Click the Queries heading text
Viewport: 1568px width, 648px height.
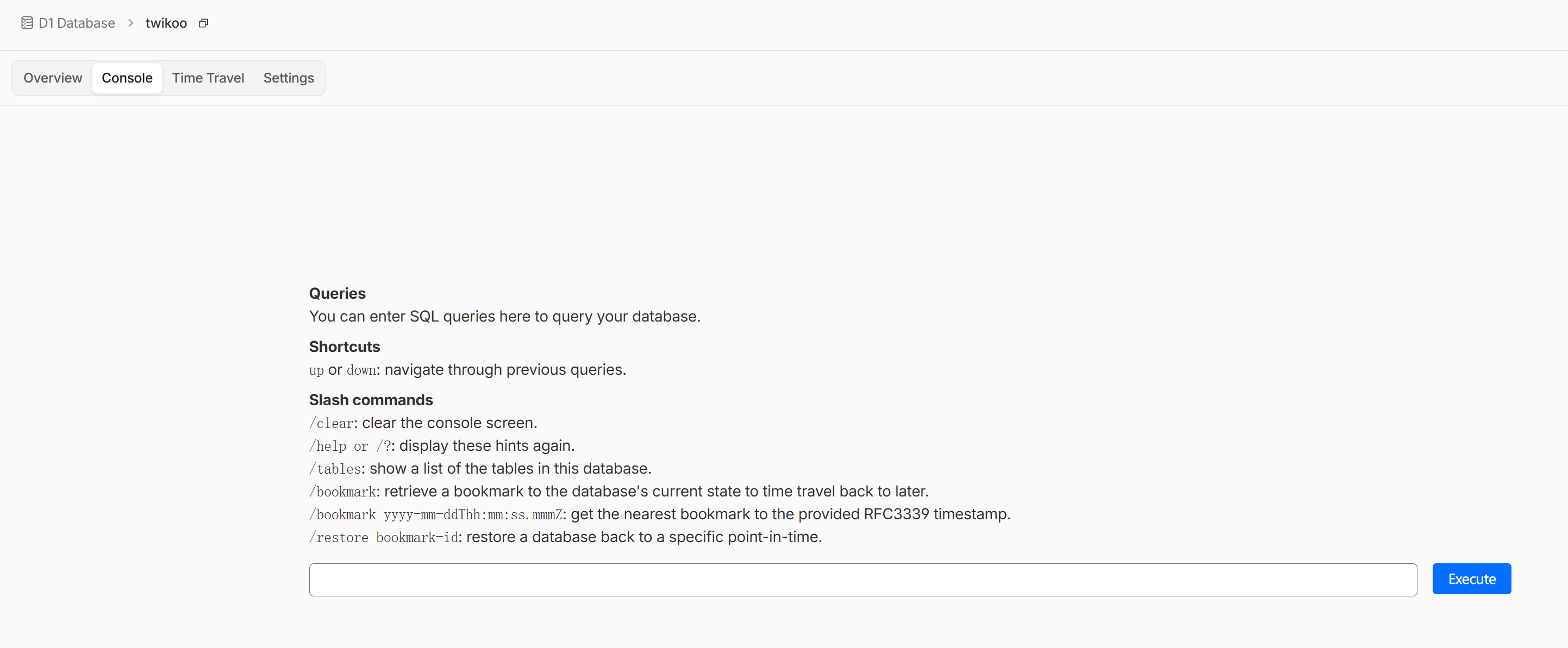(x=337, y=293)
